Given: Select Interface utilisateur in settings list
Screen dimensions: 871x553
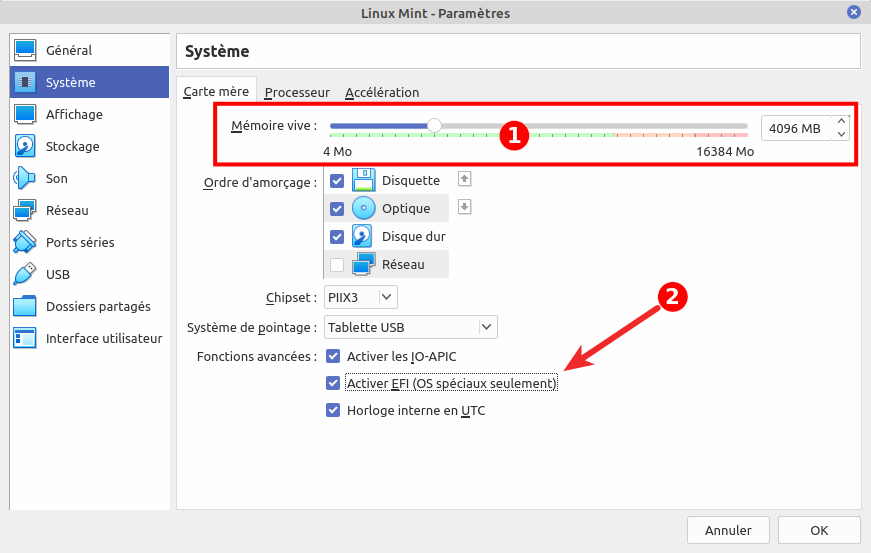Looking at the screenshot, I should 89,338.
